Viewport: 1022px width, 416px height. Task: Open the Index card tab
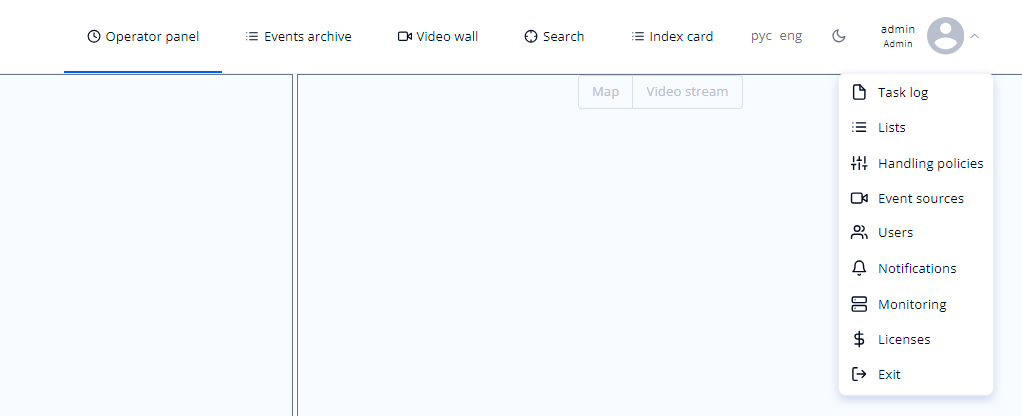pos(672,37)
